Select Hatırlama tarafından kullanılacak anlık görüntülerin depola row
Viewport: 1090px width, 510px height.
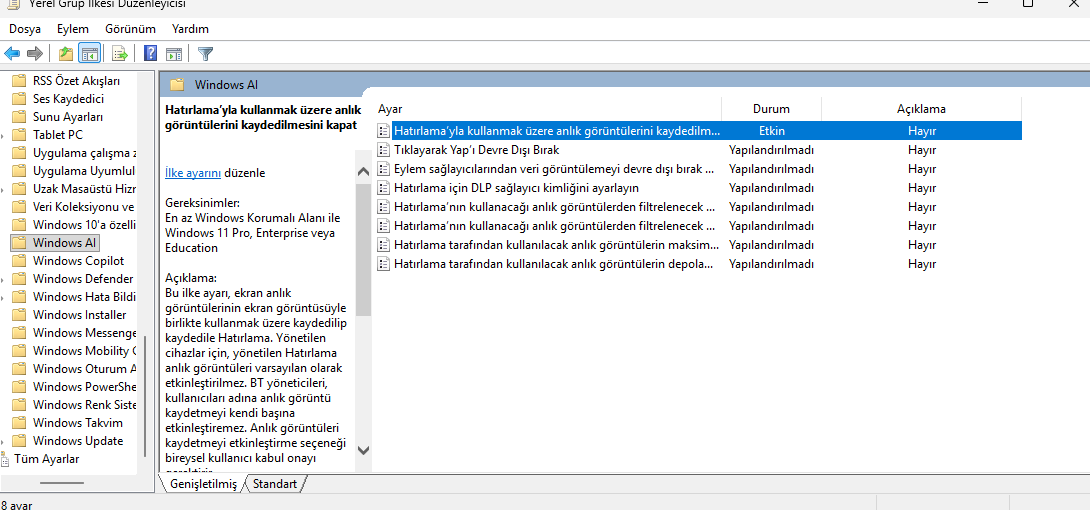pyautogui.click(x=699, y=264)
